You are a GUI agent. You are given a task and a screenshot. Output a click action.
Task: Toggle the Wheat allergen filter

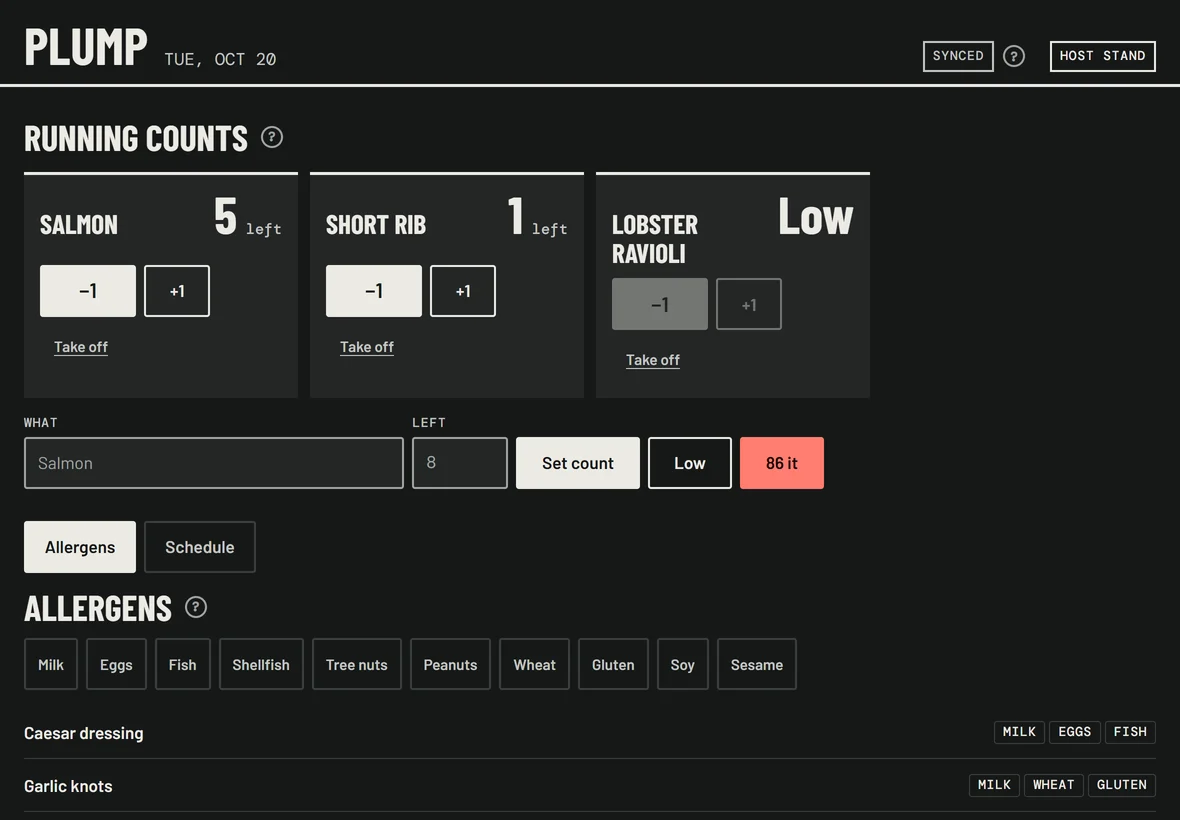pyautogui.click(x=534, y=664)
